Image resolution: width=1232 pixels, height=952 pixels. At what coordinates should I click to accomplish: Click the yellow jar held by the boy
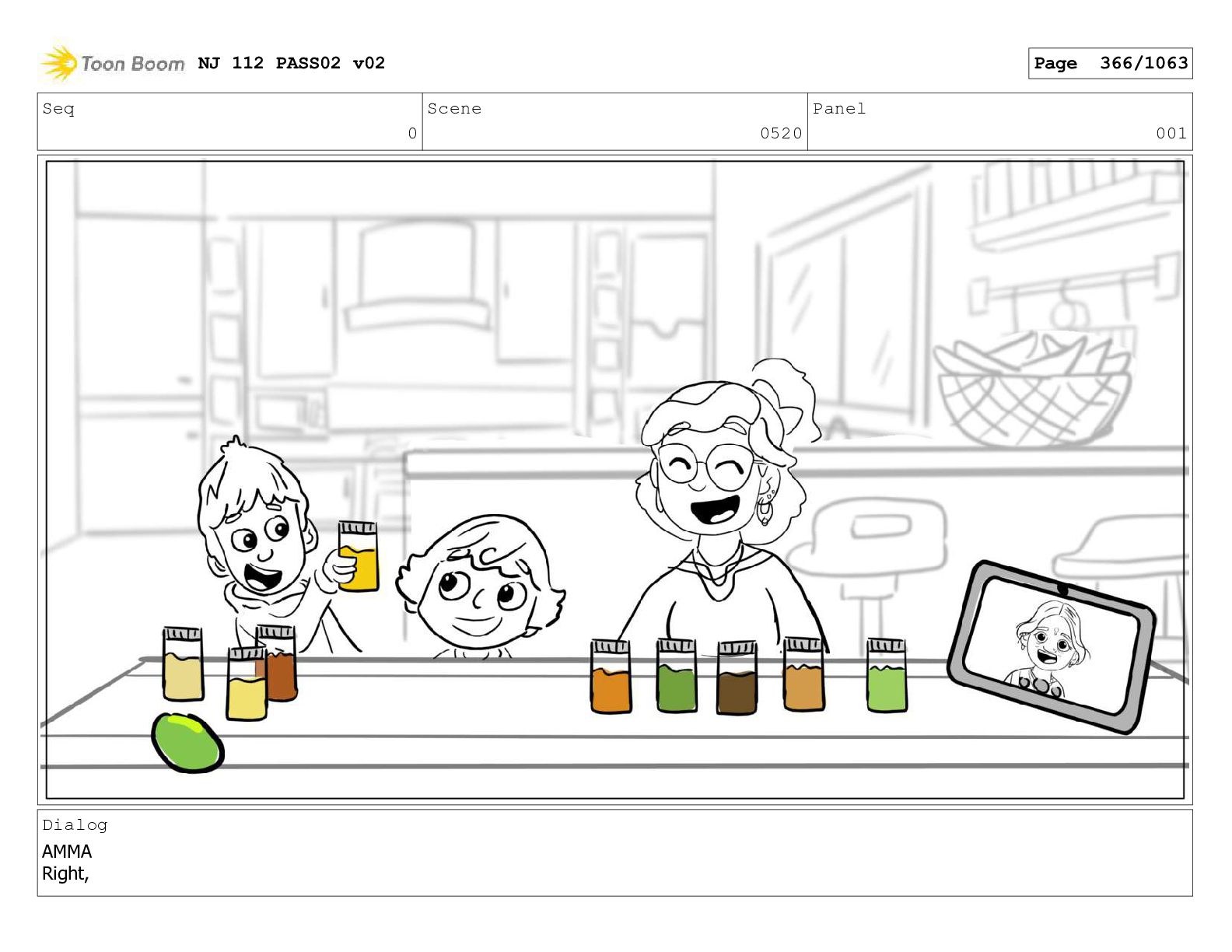358,556
